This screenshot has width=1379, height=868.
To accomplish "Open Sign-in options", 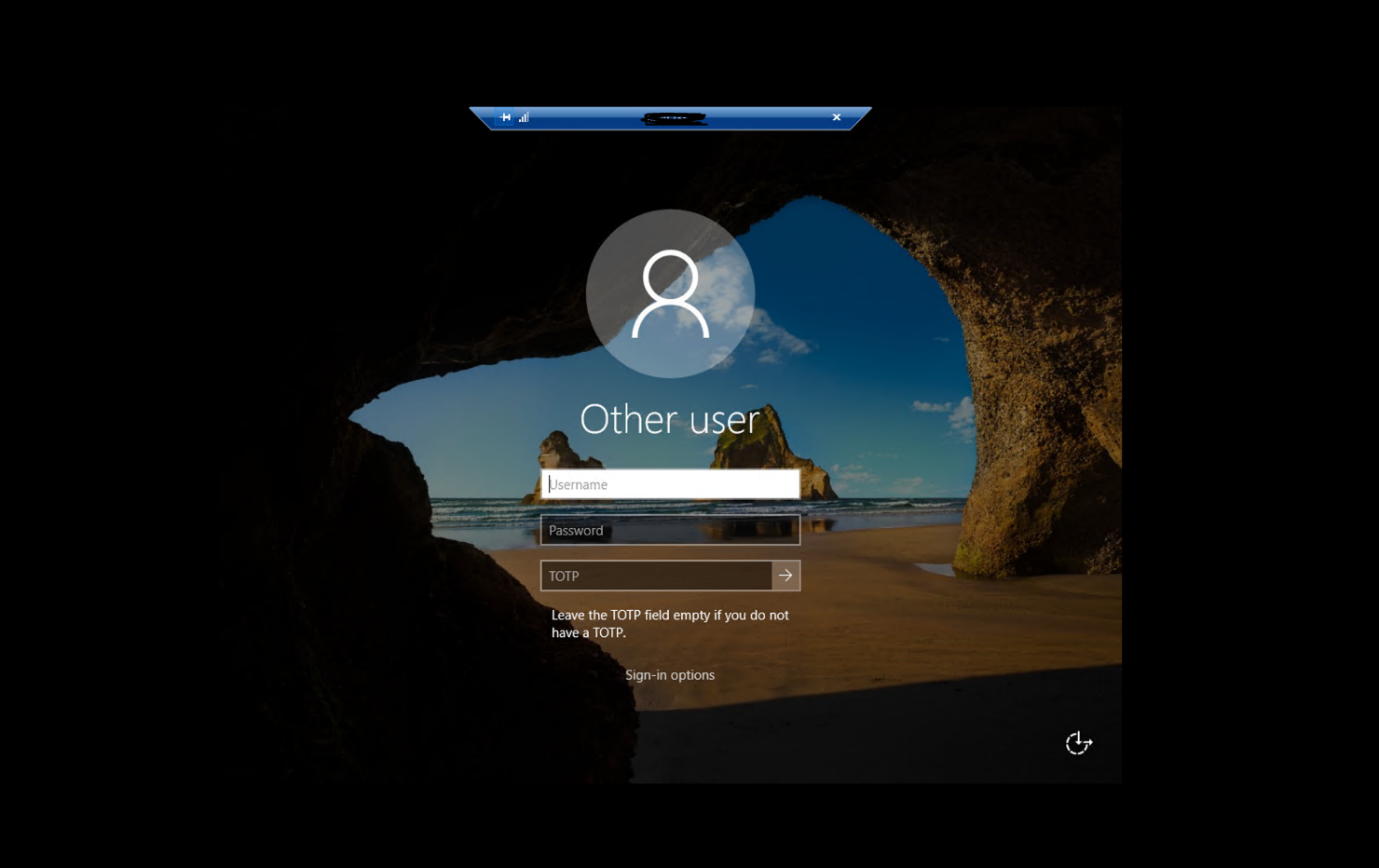I will pyautogui.click(x=669, y=675).
